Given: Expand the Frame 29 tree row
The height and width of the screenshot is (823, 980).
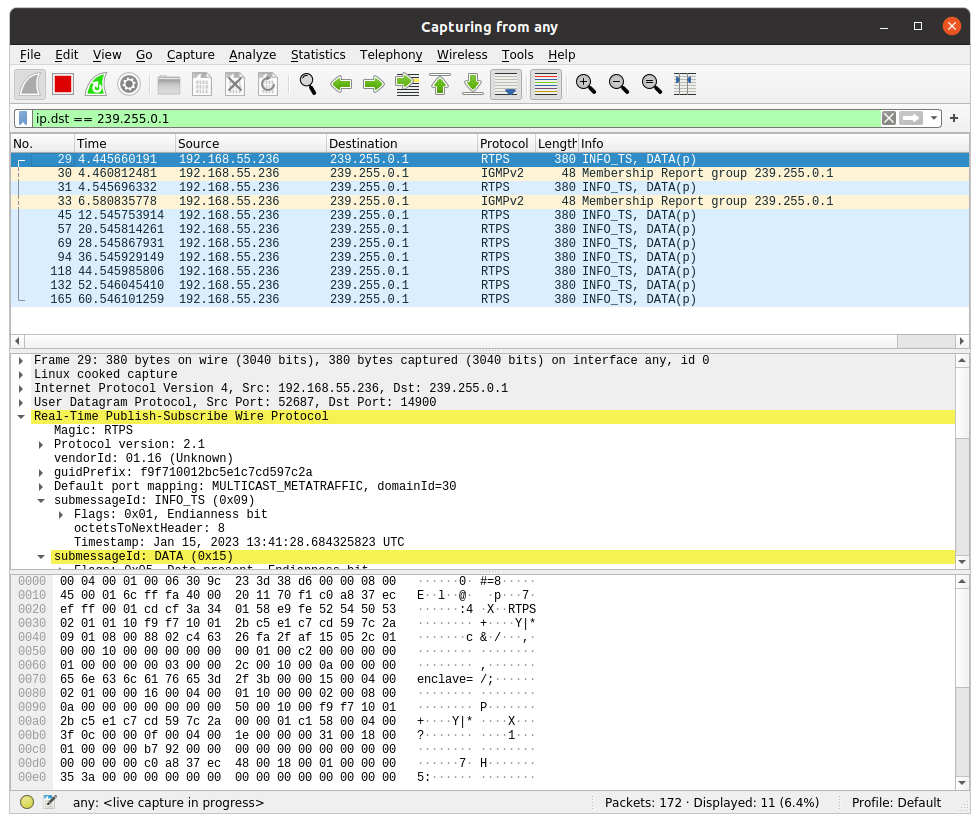Looking at the screenshot, I should click(21, 361).
